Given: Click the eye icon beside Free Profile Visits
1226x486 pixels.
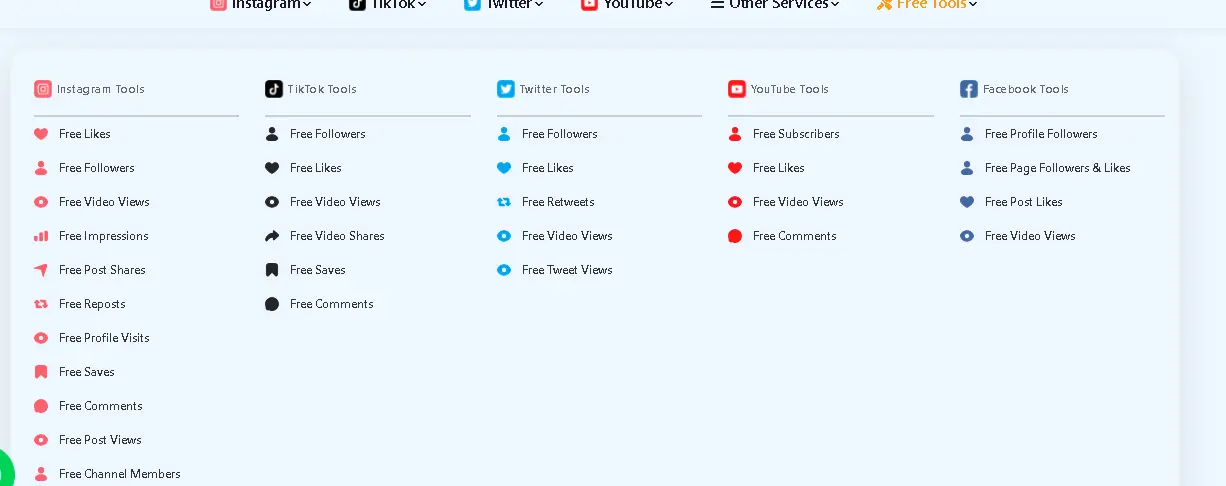Looking at the screenshot, I should pos(41,338).
